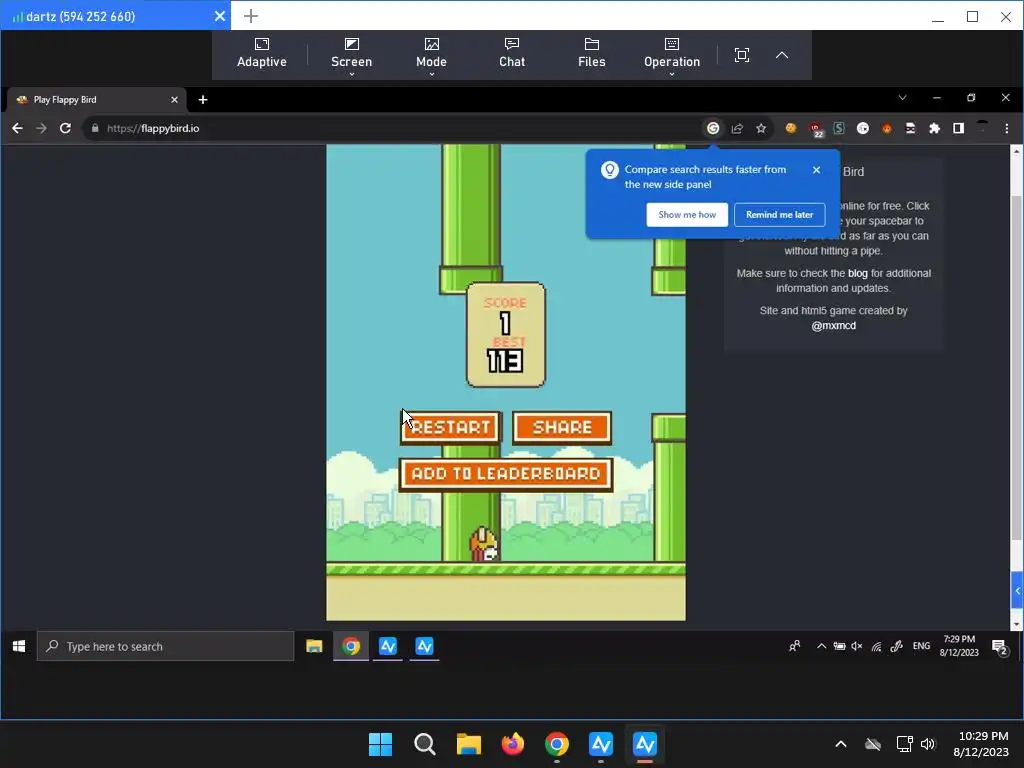
Task: Dismiss the side panel tip popup
Action: click(x=816, y=170)
